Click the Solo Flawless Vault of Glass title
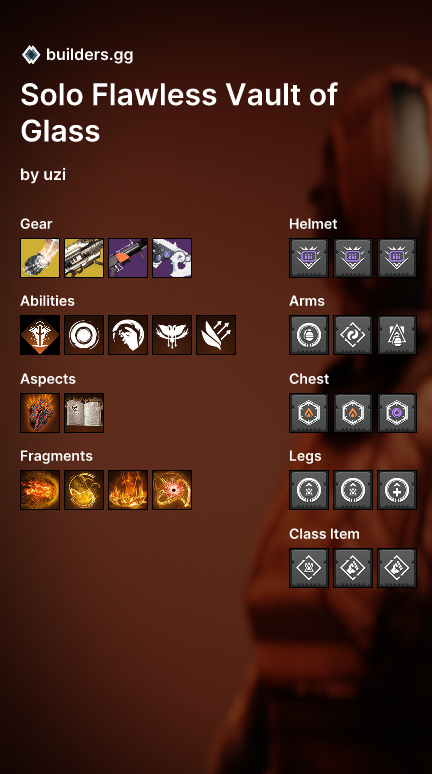 click(179, 113)
